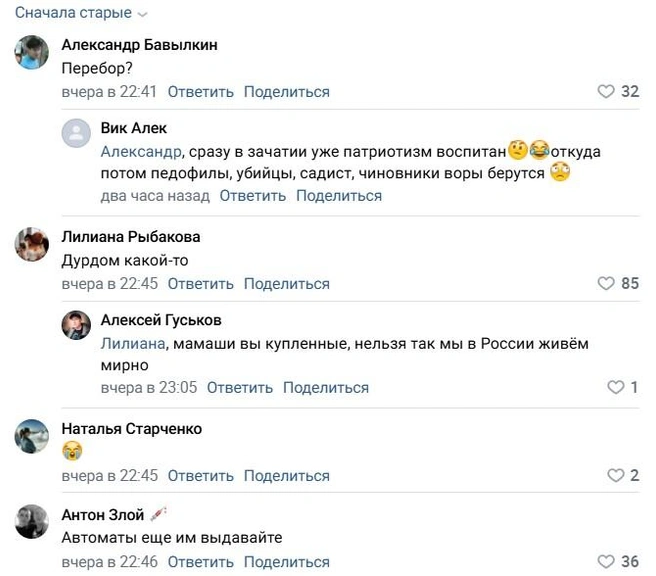Share Антон Злой's comment
Viewport: 656px width, 576px height.
[x=286, y=563]
